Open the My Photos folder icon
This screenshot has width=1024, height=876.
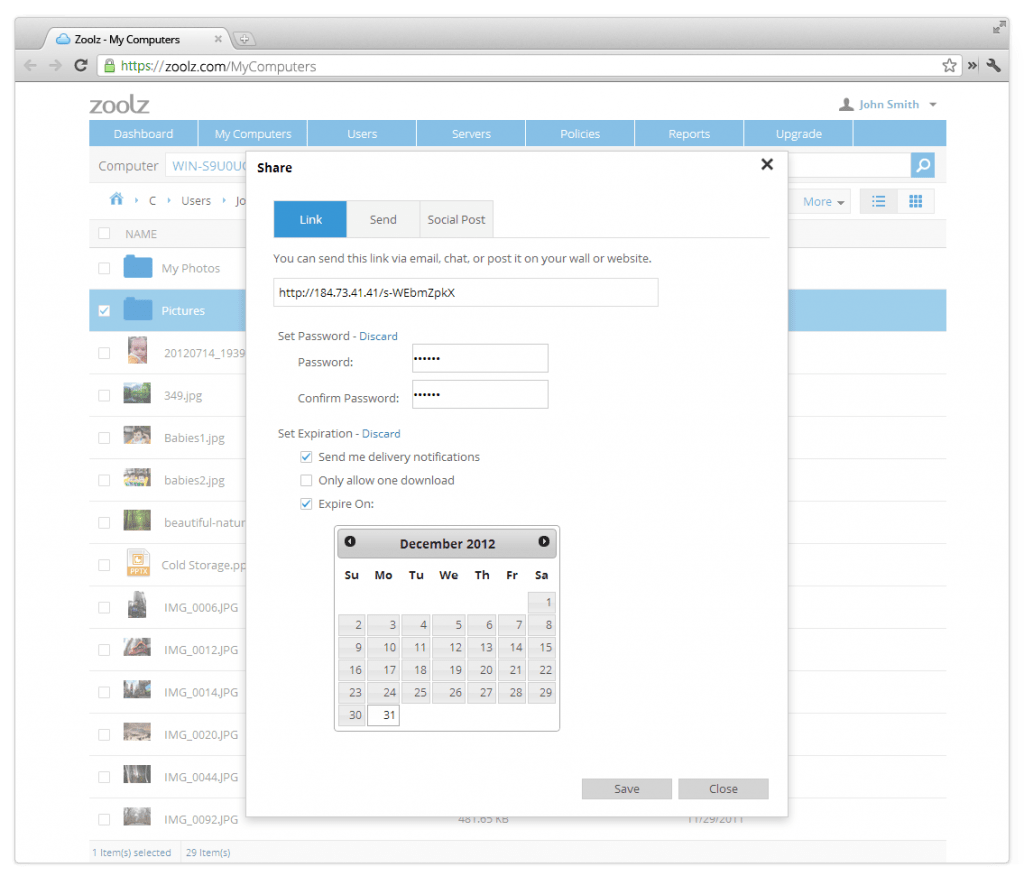click(137, 267)
